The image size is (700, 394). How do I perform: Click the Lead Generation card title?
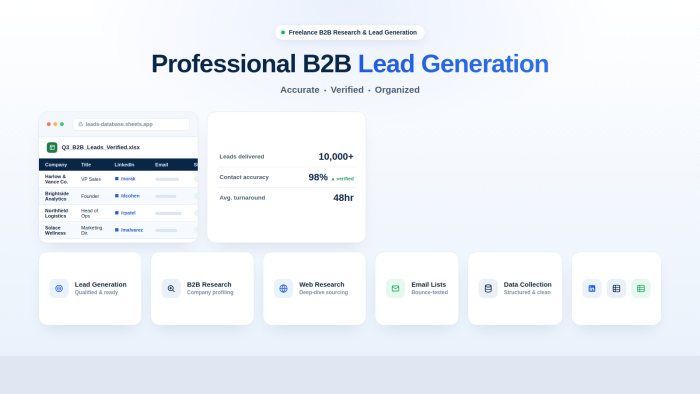pos(100,285)
